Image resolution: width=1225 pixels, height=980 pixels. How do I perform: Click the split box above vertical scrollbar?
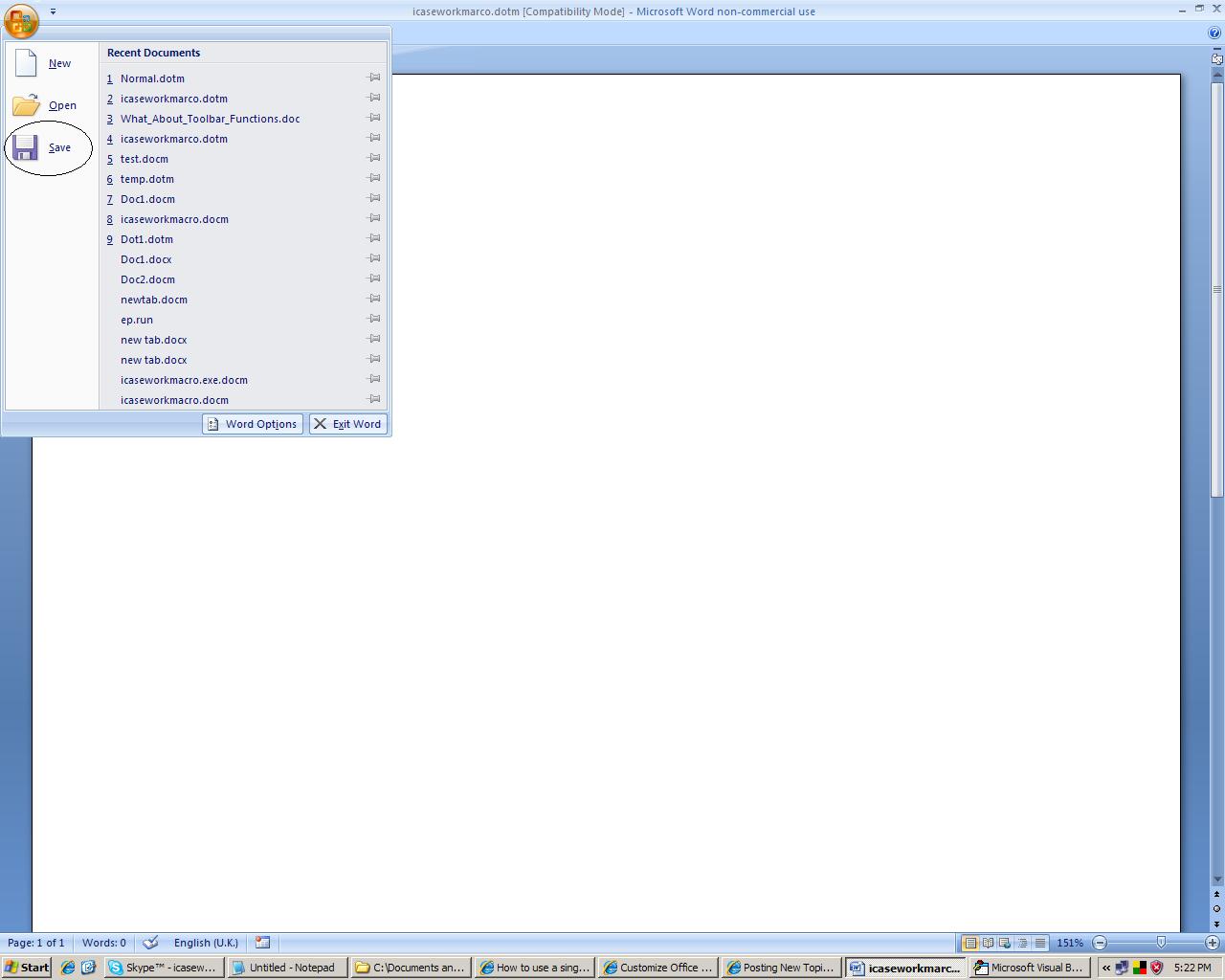click(x=1216, y=48)
